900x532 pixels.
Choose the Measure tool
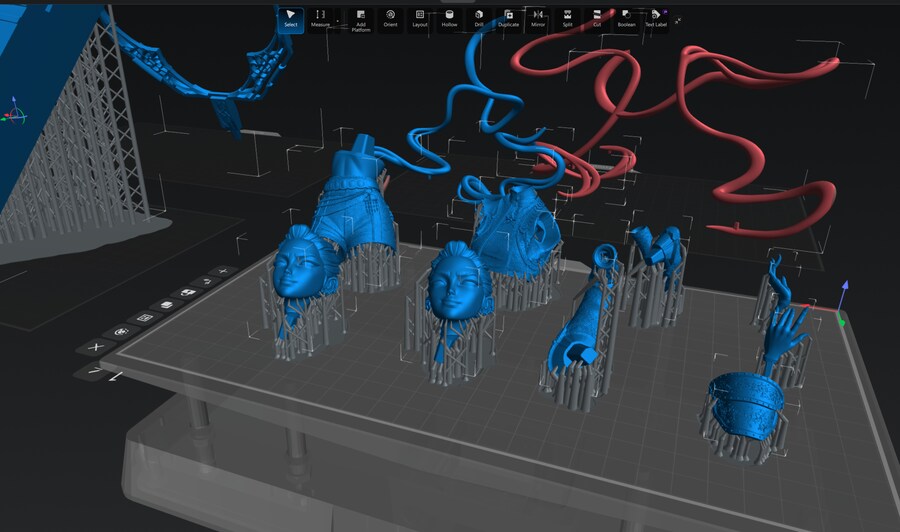click(320, 18)
